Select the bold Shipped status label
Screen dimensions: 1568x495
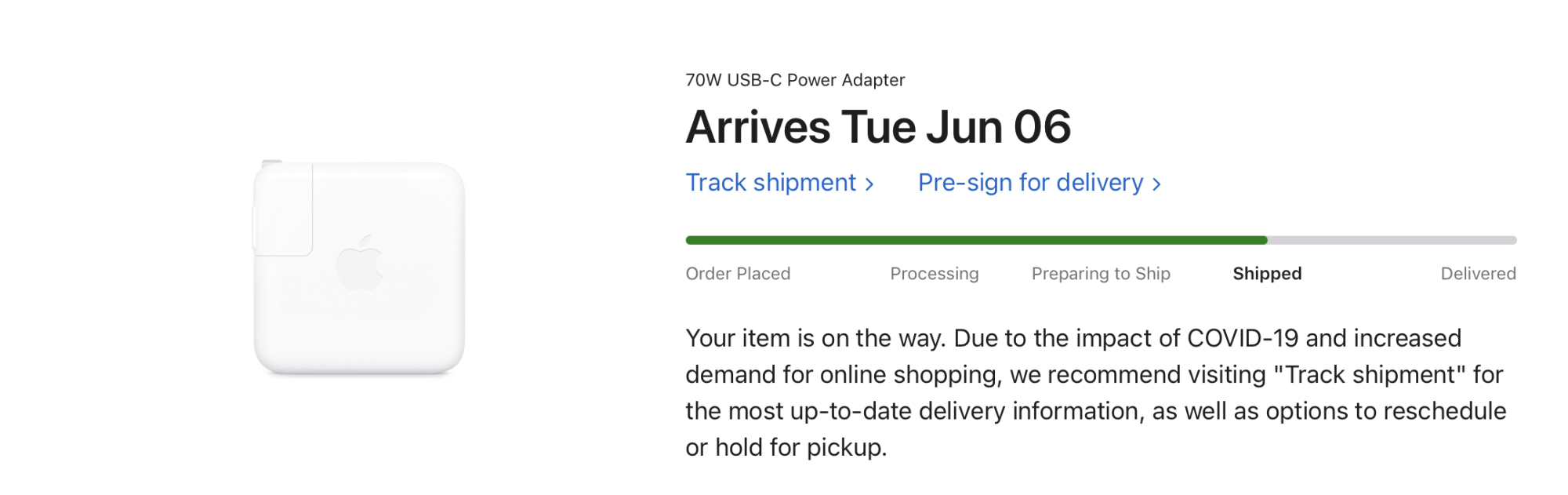(x=1267, y=274)
